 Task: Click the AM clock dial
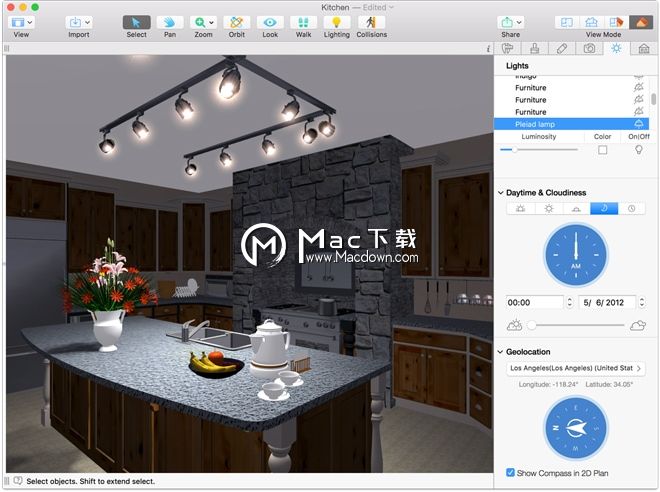coord(575,255)
